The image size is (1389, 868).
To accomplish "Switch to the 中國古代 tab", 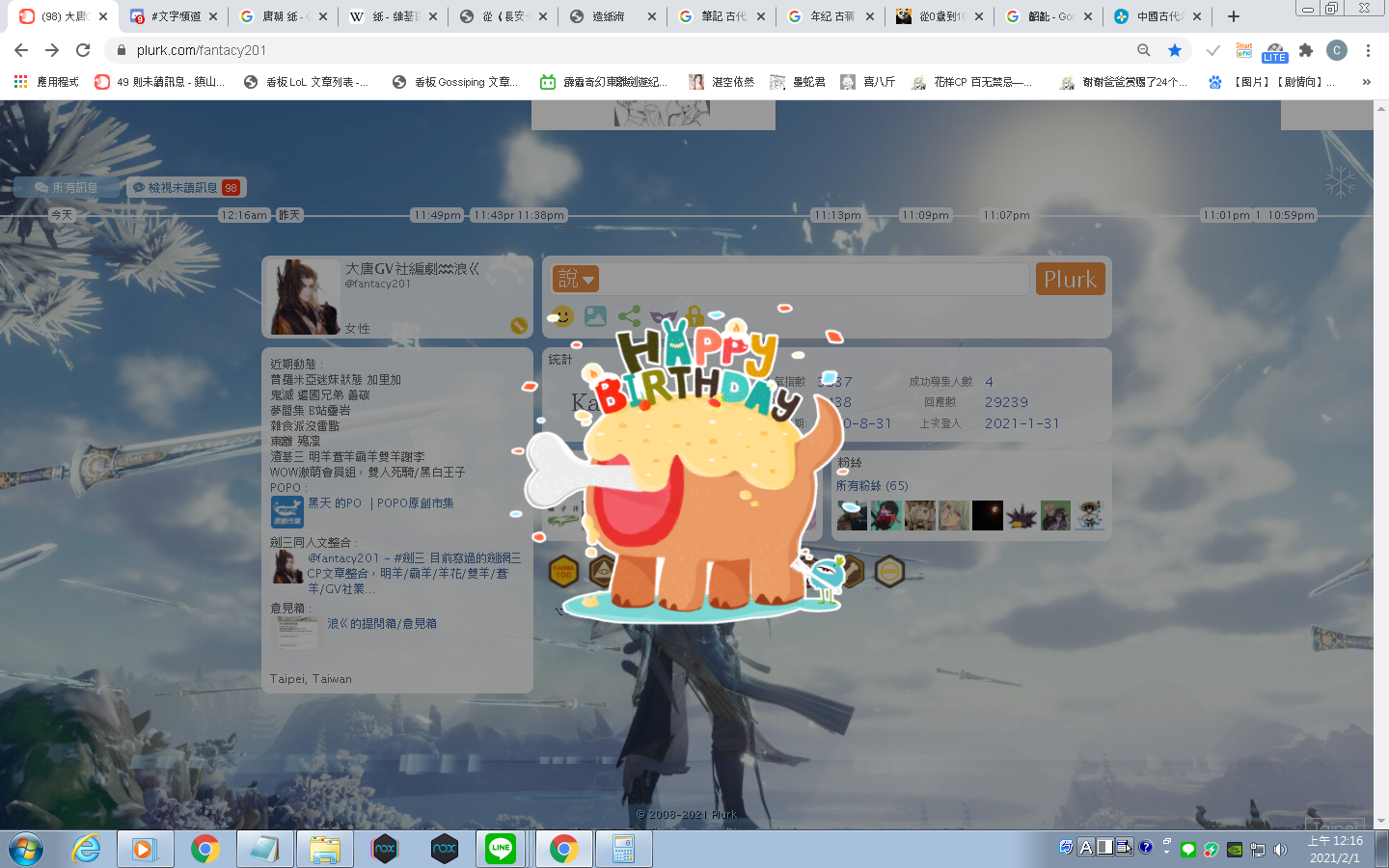I will (x=1157, y=16).
